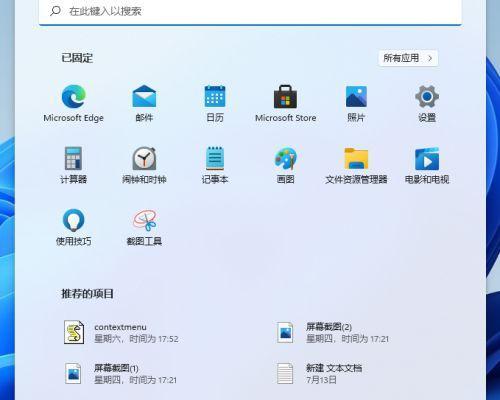This screenshot has width=500, height=400.
Task: Click the 屏幕截图(2) file name text
Action: (x=329, y=327)
